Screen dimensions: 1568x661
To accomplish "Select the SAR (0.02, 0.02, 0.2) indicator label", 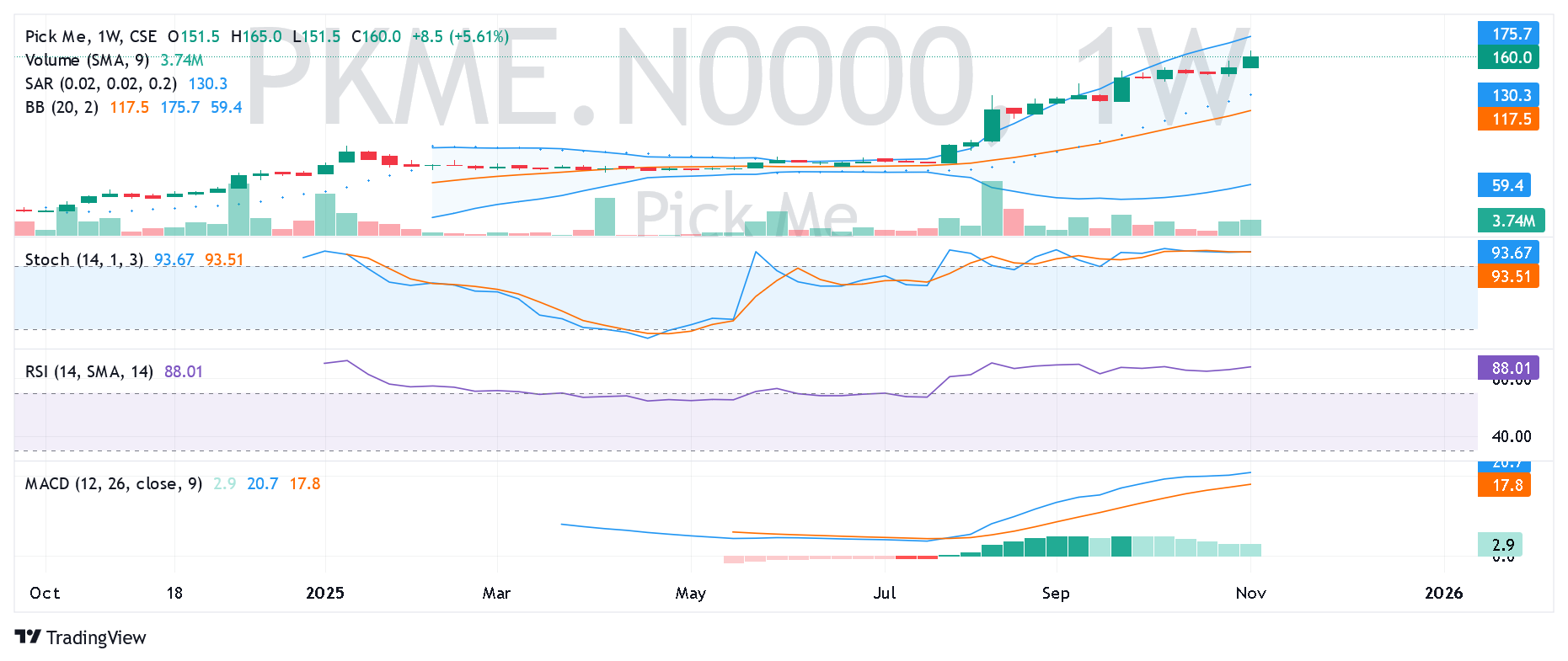I will coord(101,83).
